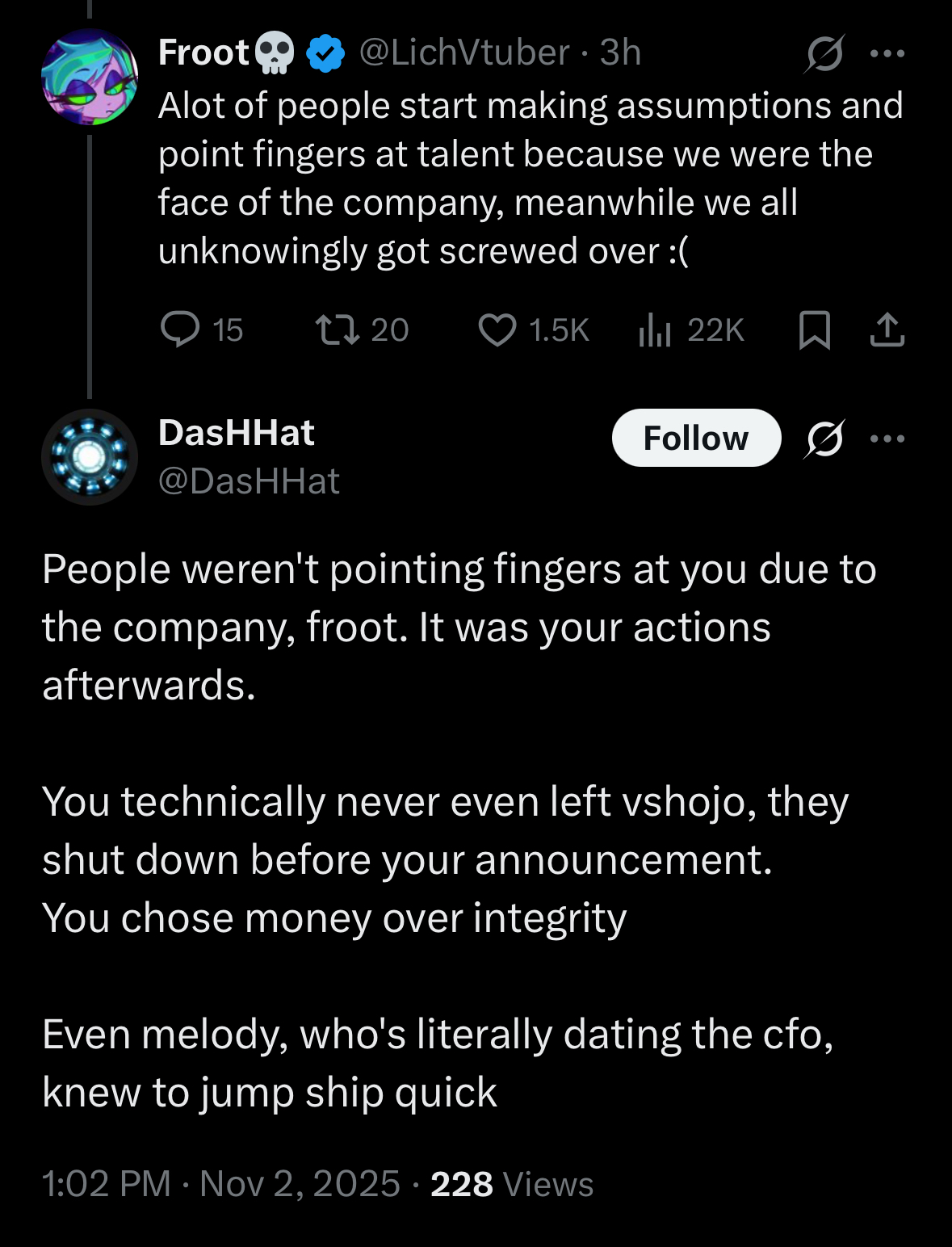Screen dimensions: 952x1247
Task: Open more options on DasHHat's reply
Action: coord(887,439)
